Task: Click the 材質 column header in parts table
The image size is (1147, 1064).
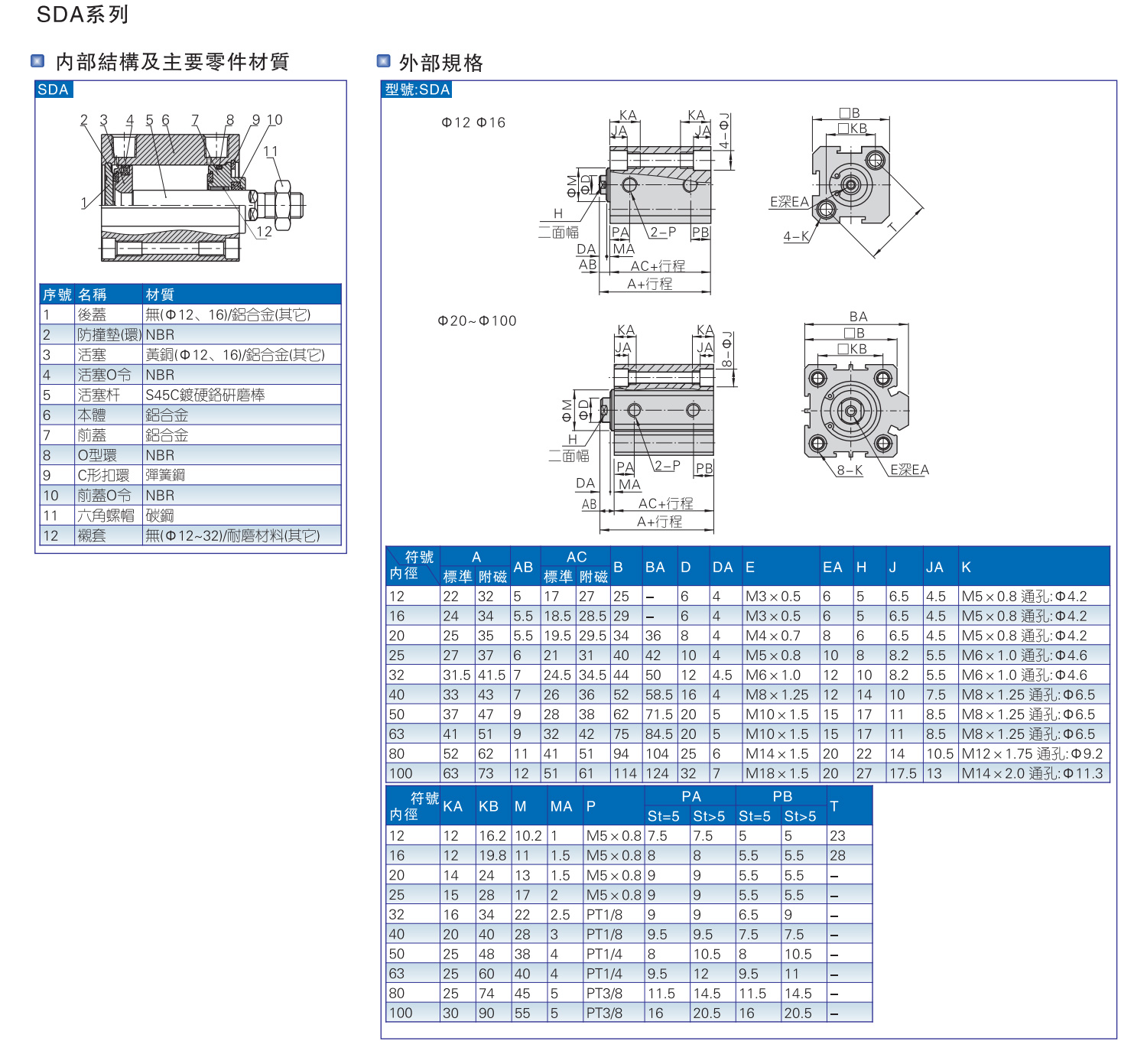Action: click(160, 294)
